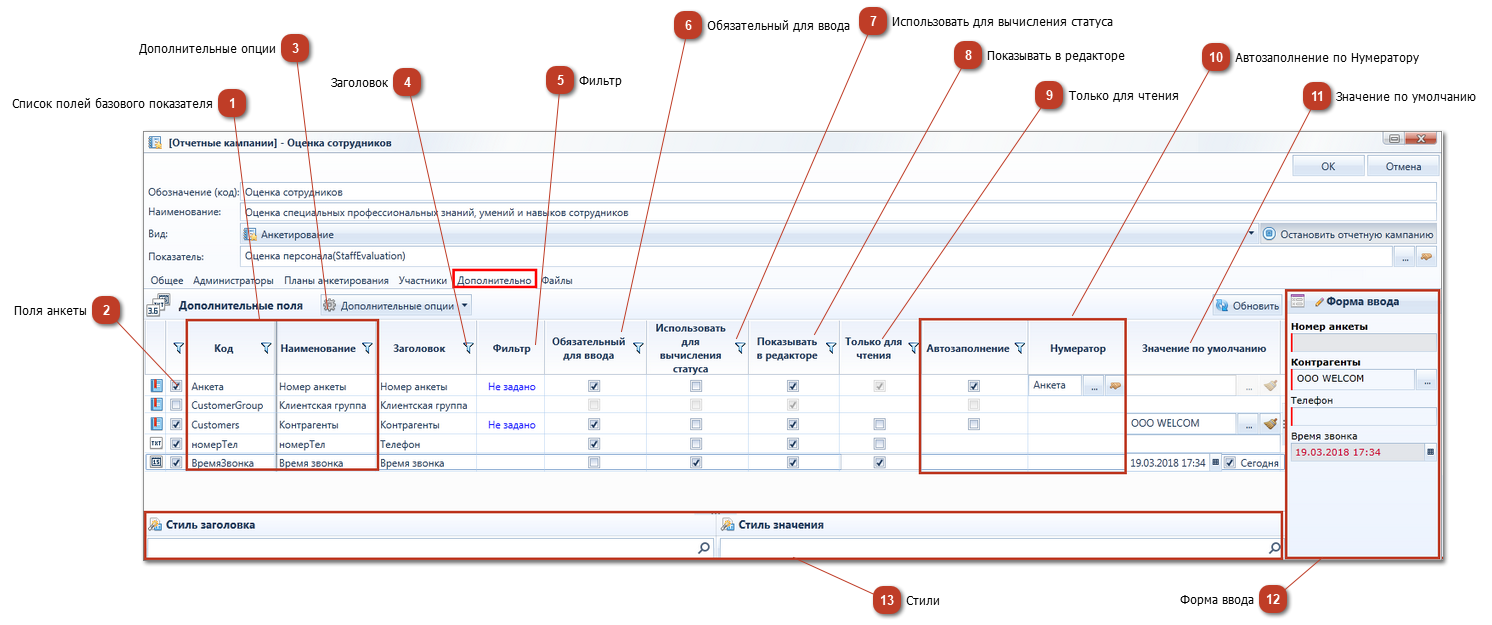This screenshot has width=1492, height=625.
Task: Select the ВремяЗвонка code cell
Action: (231, 463)
